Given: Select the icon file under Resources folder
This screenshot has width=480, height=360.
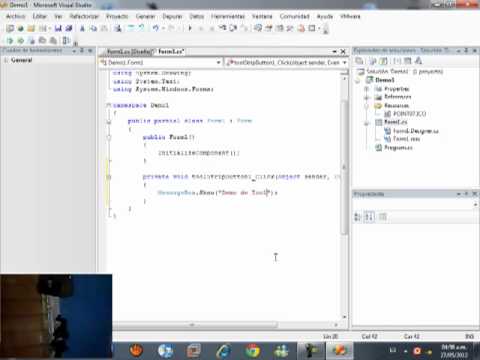Looking at the screenshot, I should 409,114.
